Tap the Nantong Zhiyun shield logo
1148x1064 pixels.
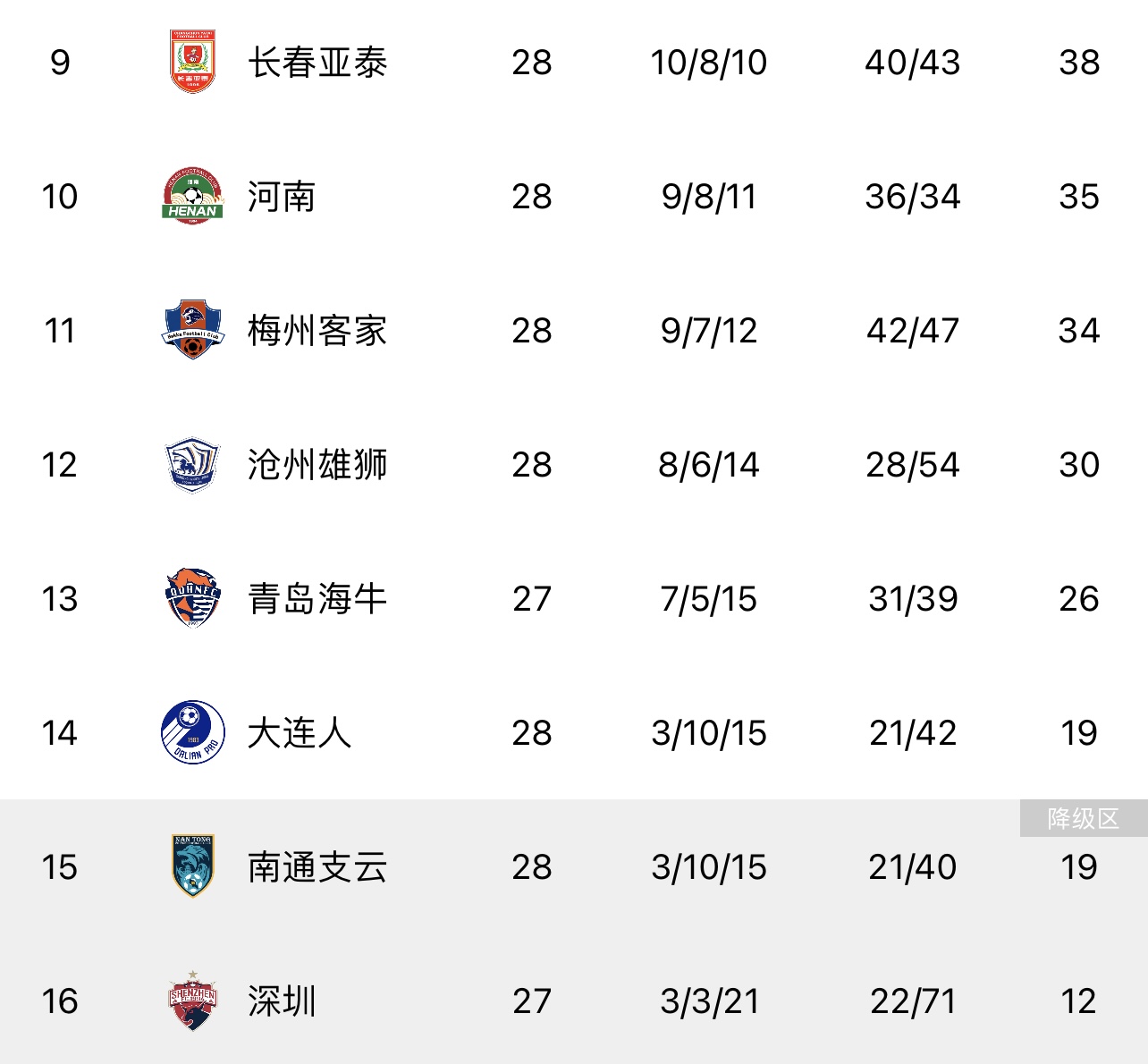tap(192, 866)
